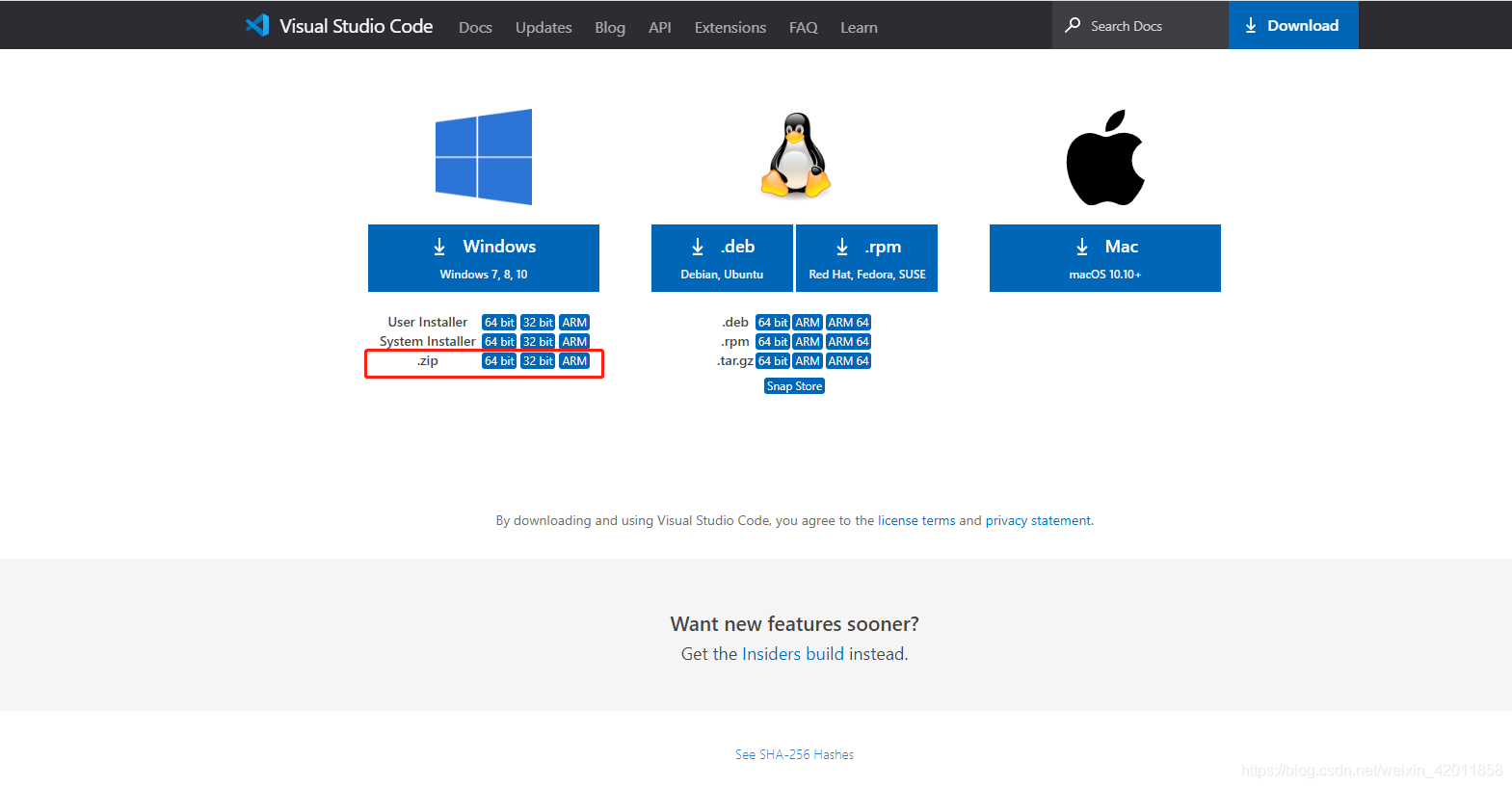The height and width of the screenshot is (788, 1512).
Task: Select Linux .rpm ARM
Action: (x=808, y=342)
